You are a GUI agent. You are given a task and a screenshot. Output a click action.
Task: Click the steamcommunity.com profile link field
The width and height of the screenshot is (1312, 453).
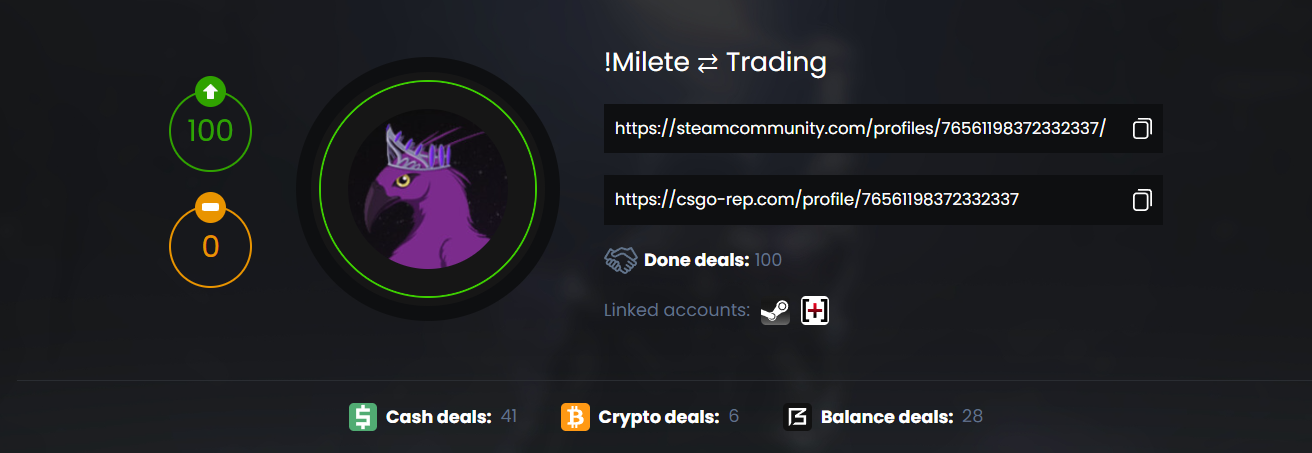pos(860,129)
